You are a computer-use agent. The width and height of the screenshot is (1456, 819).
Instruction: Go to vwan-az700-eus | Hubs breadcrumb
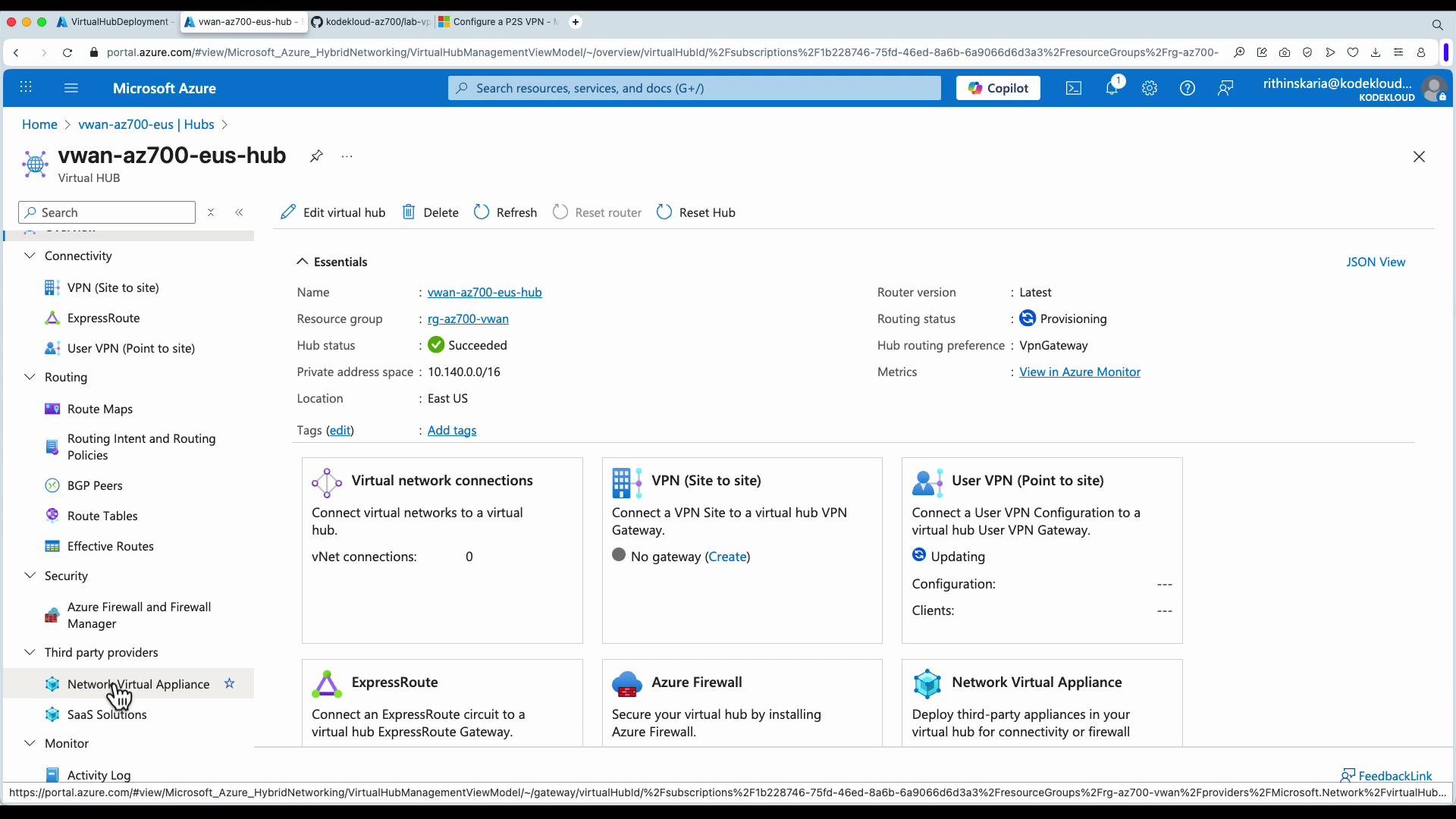[x=146, y=124]
